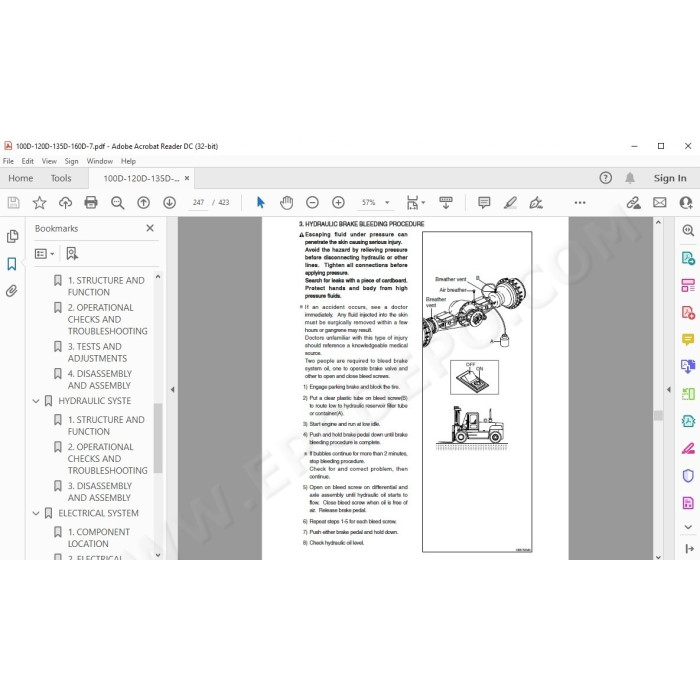Open Page Thumbnails panel icon

pyautogui.click(x=12, y=236)
